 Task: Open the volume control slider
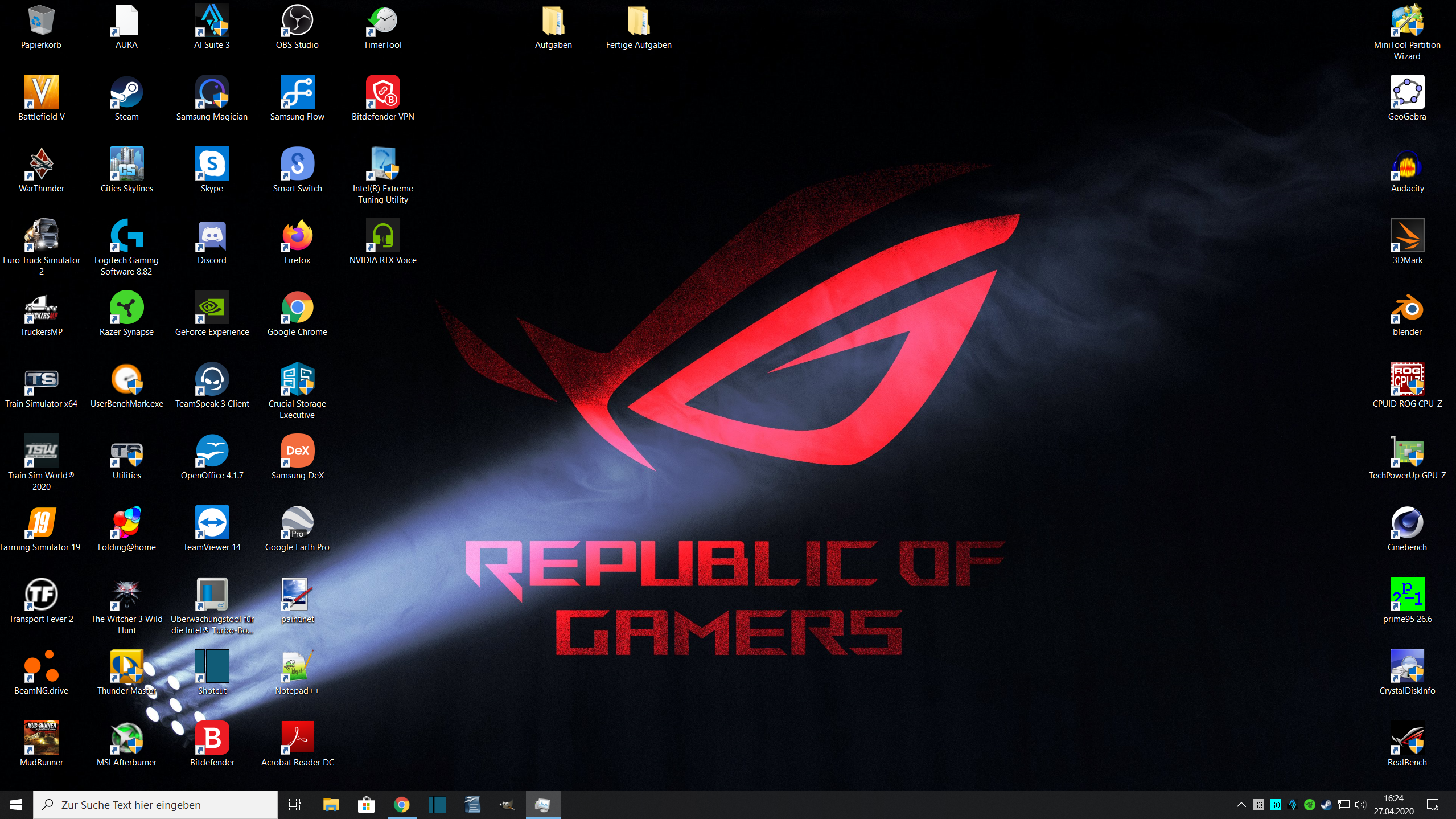click(1360, 804)
